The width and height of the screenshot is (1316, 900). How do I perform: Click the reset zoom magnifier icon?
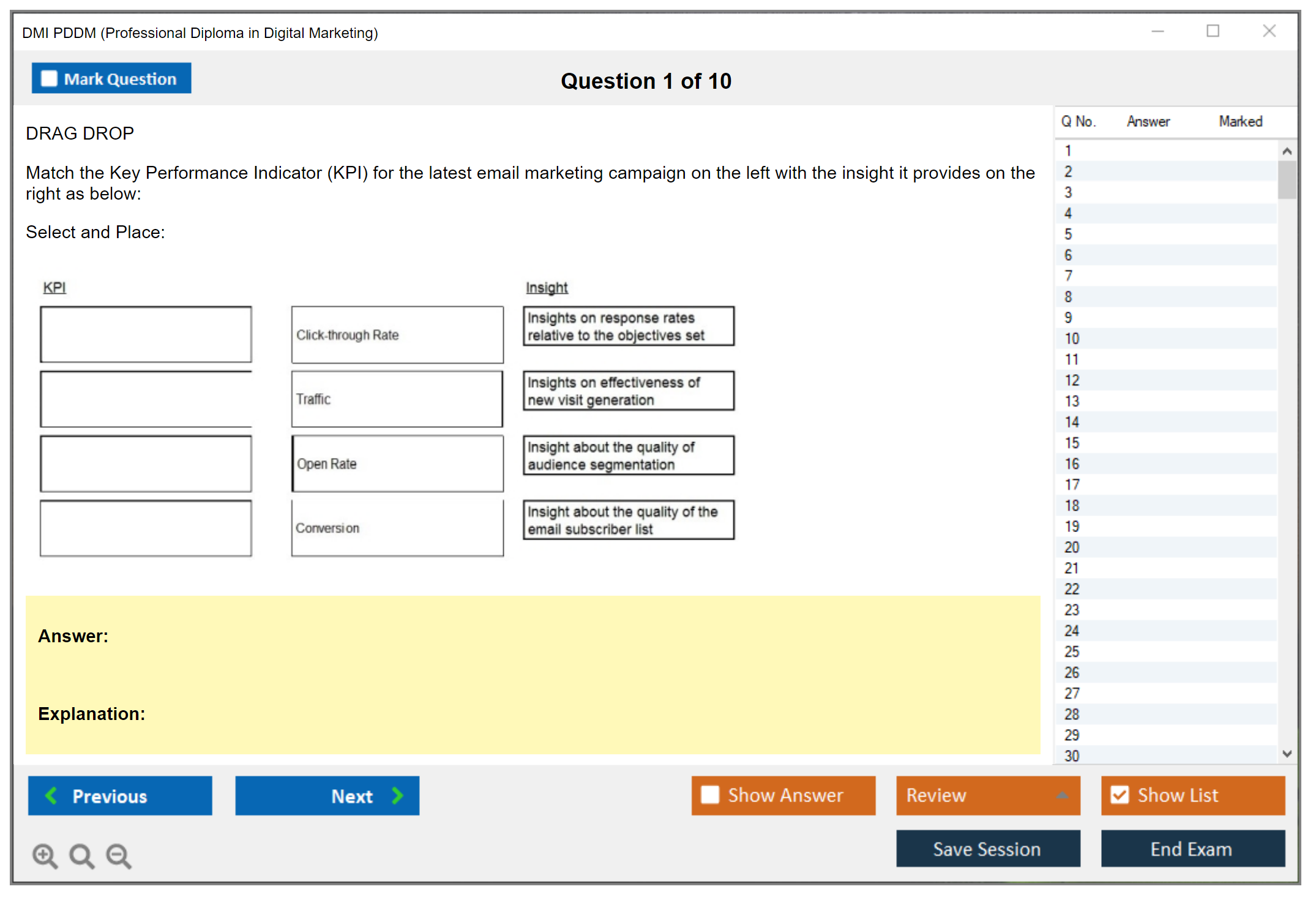81,855
